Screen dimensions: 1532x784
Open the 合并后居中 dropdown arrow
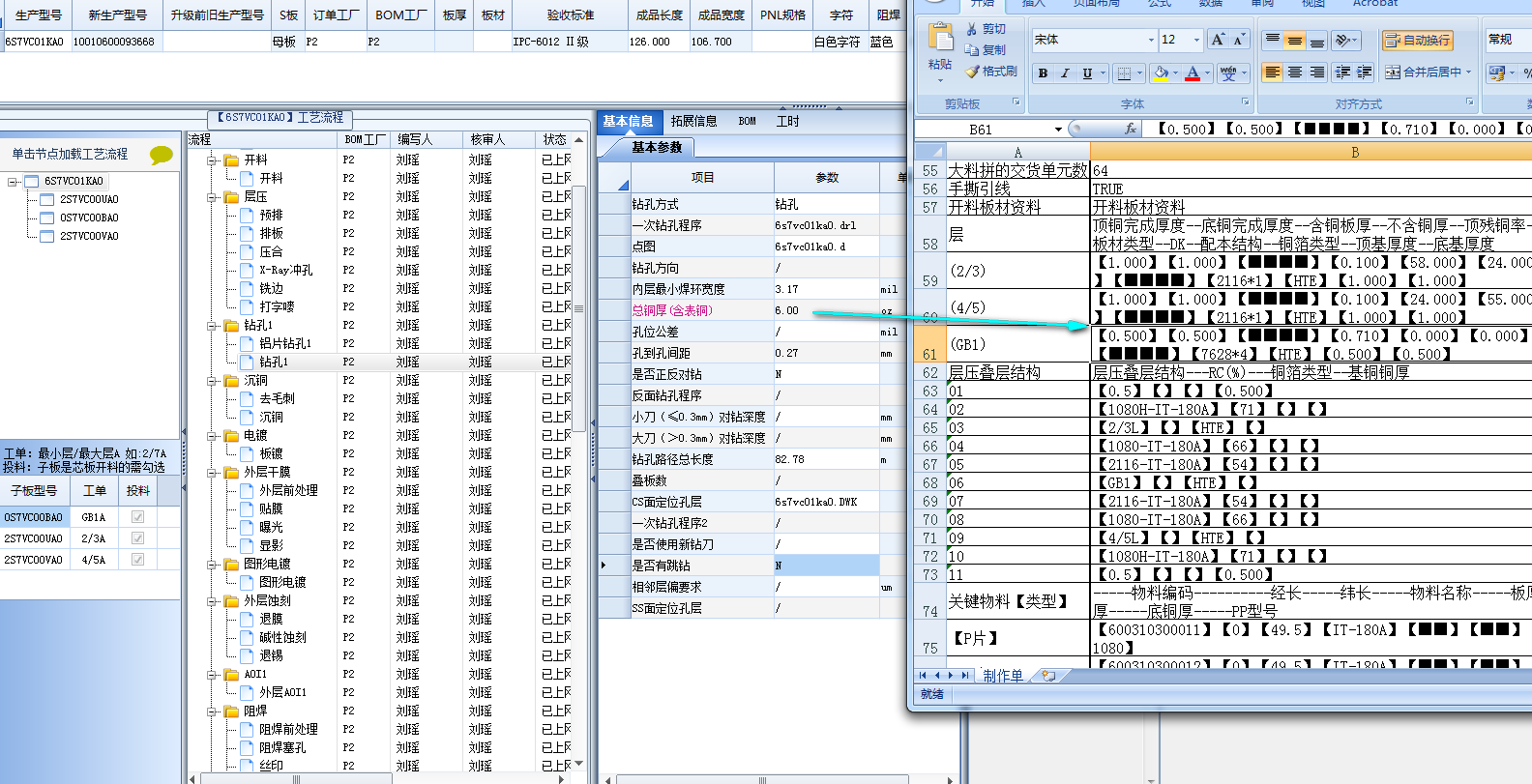[1469, 73]
